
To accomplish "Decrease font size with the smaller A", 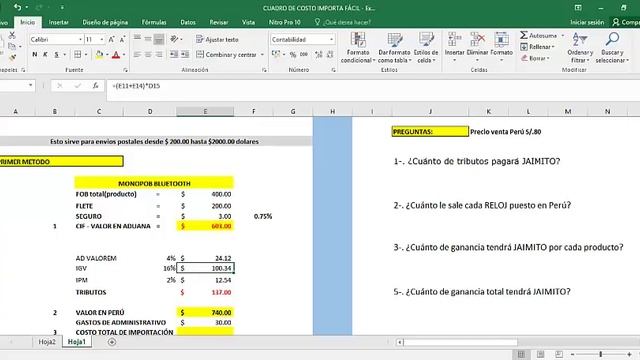I will pos(122,40).
